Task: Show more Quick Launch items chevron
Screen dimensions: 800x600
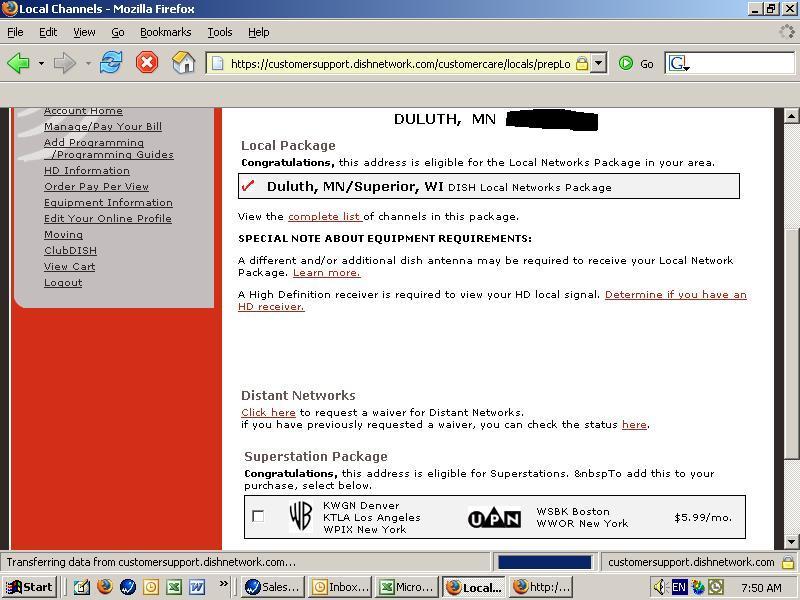Action: (223, 583)
